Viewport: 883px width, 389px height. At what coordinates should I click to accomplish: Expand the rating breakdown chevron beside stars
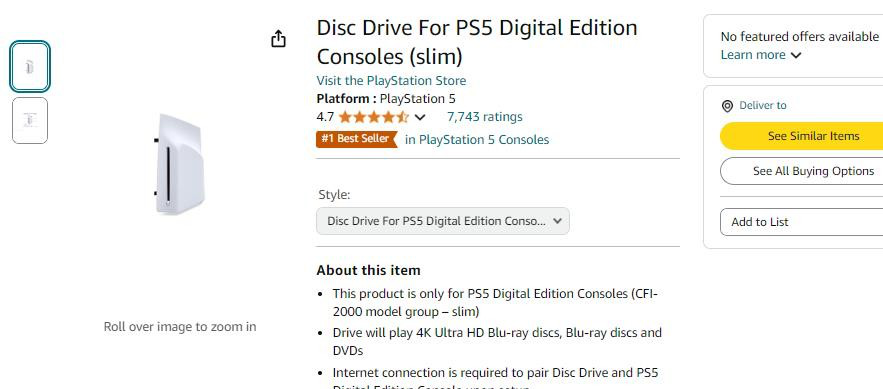420,117
